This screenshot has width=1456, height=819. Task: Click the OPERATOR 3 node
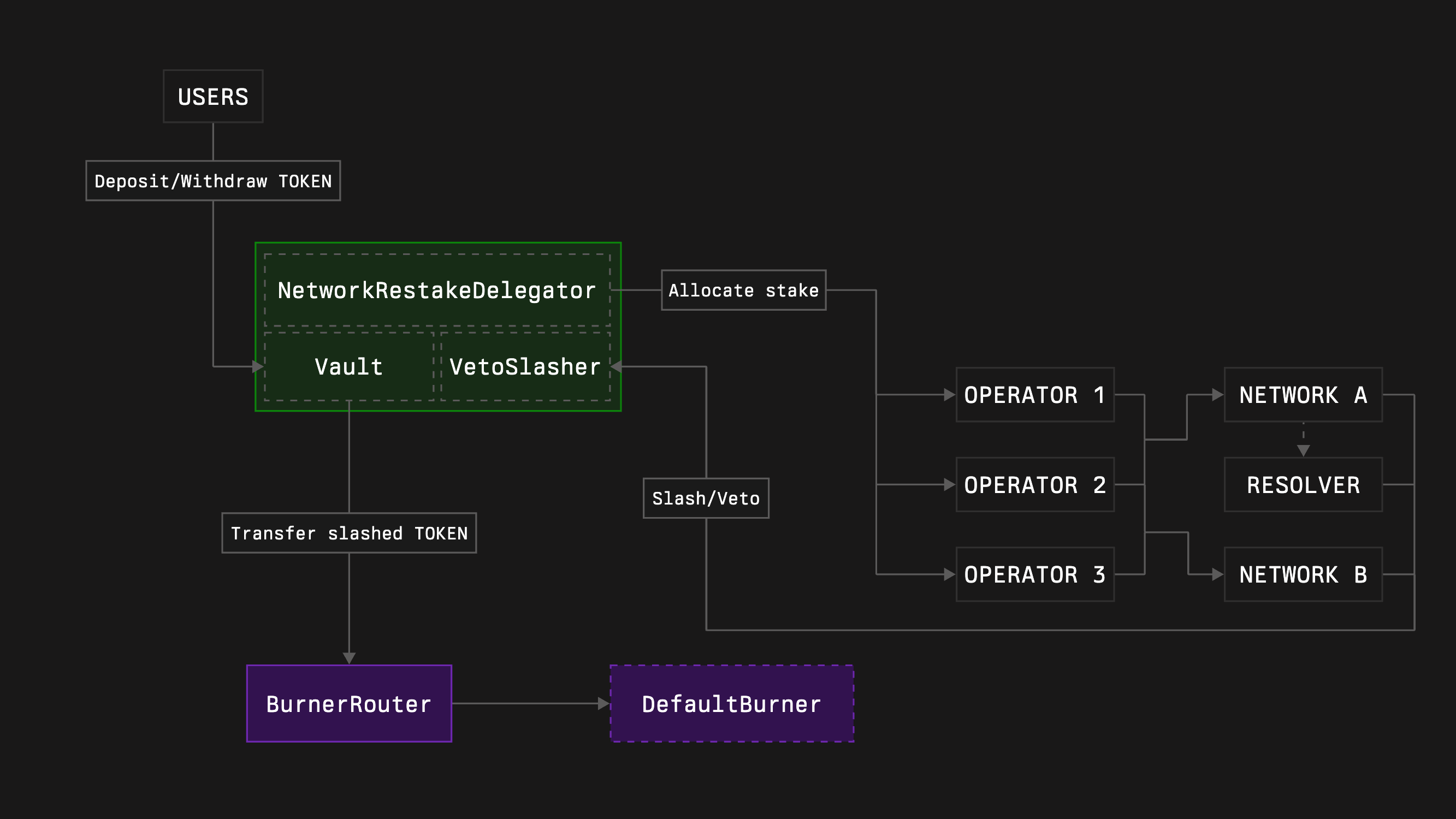[x=1034, y=574]
